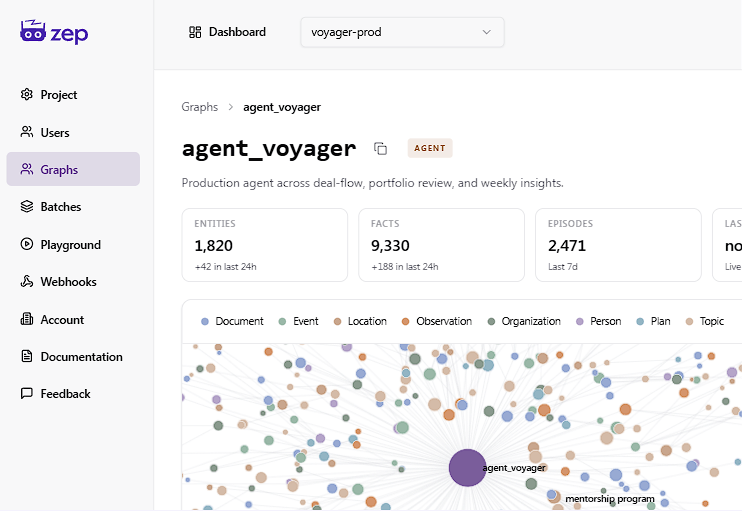Open the Playground page
742x511 pixels.
pos(73,244)
